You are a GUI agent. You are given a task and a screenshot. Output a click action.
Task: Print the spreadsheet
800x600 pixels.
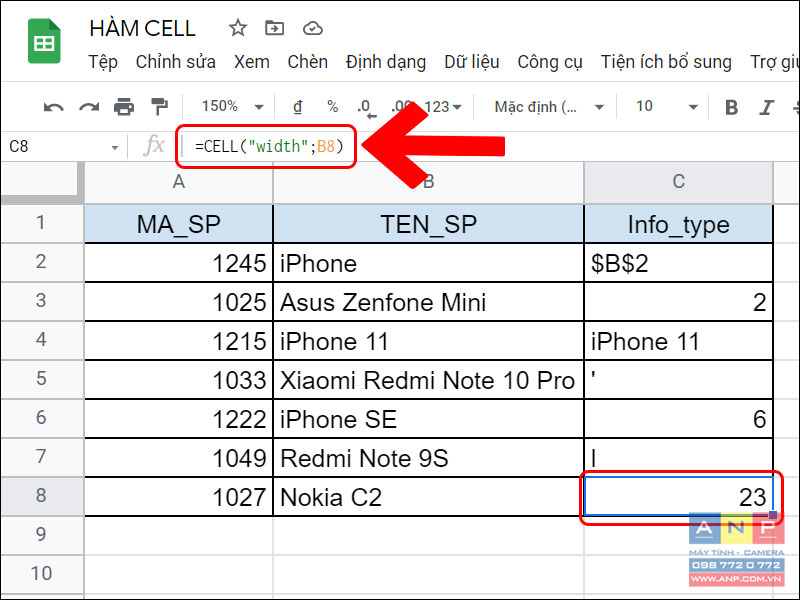point(124,107)
